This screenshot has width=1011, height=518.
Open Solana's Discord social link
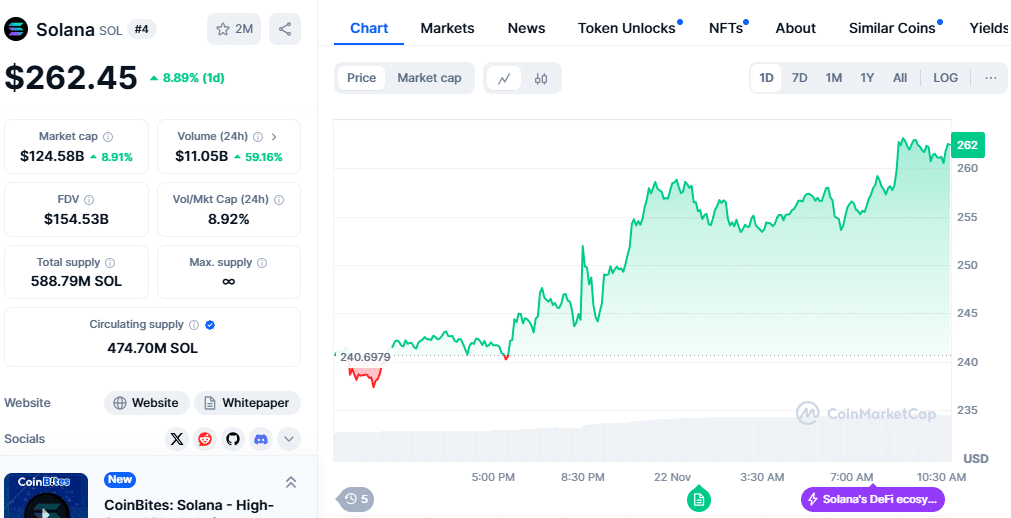[x=261, y=439]
